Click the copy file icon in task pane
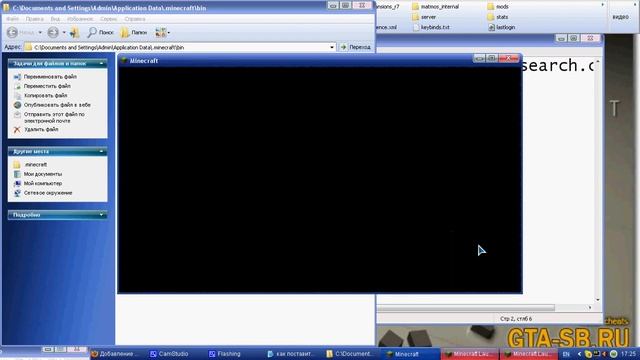 pyautogui.click(x=17, y=96)
